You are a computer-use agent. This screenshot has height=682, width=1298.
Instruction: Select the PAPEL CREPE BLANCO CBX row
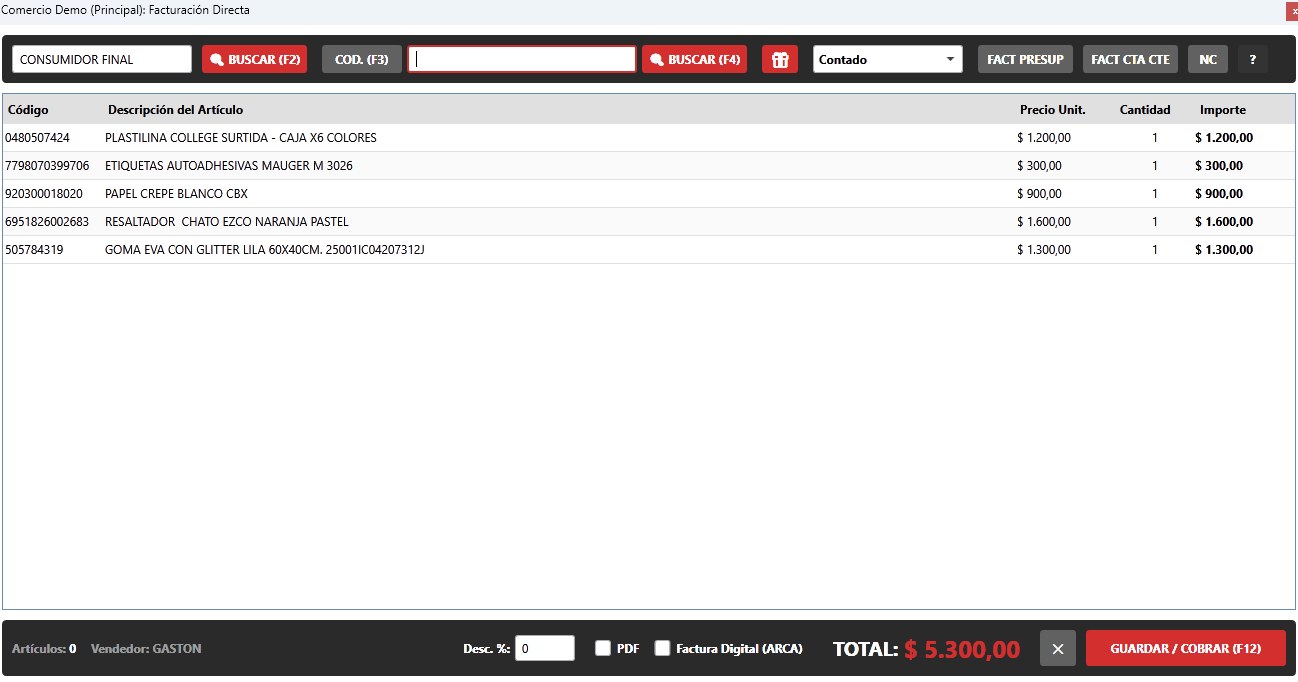[648, 194]
